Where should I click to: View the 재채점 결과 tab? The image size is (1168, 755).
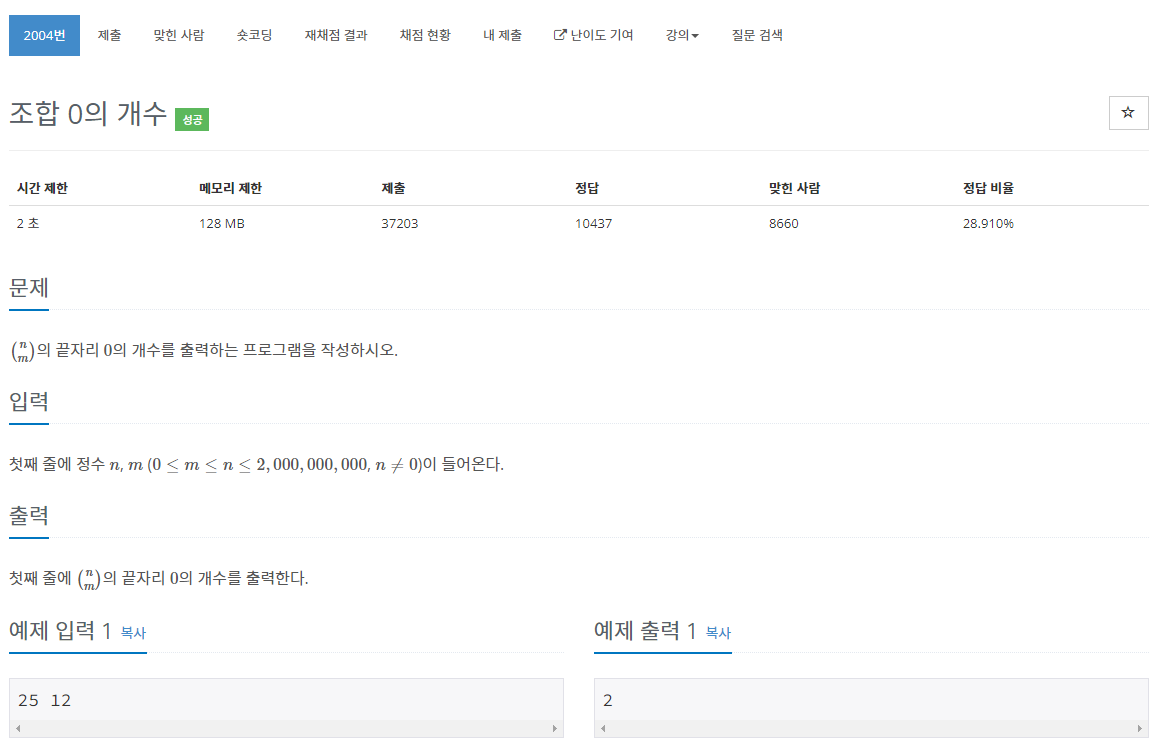336,35
